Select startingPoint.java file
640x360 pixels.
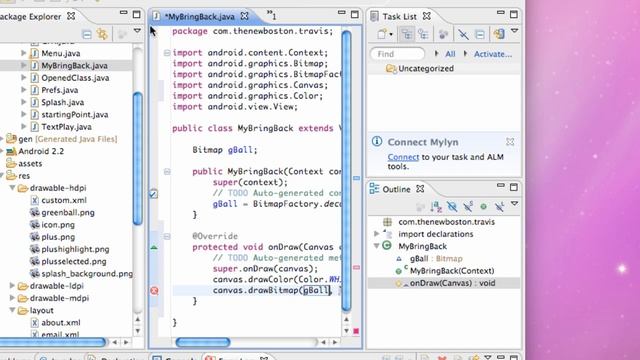(75, 115)
